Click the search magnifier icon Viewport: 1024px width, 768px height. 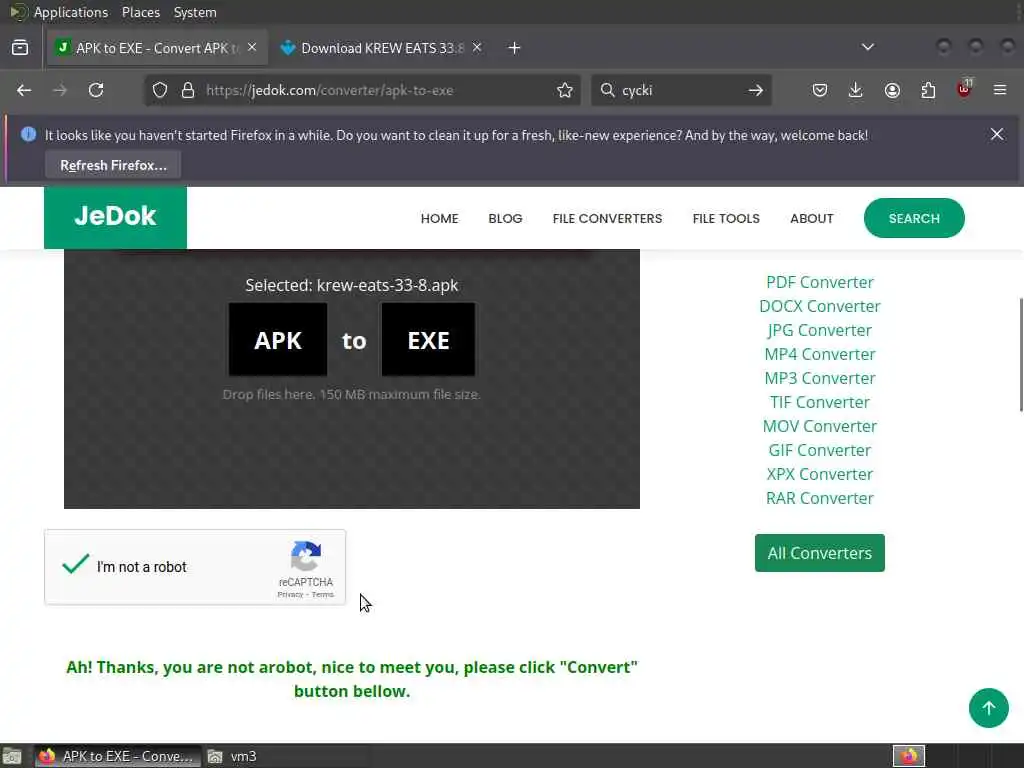pos(607,90)
